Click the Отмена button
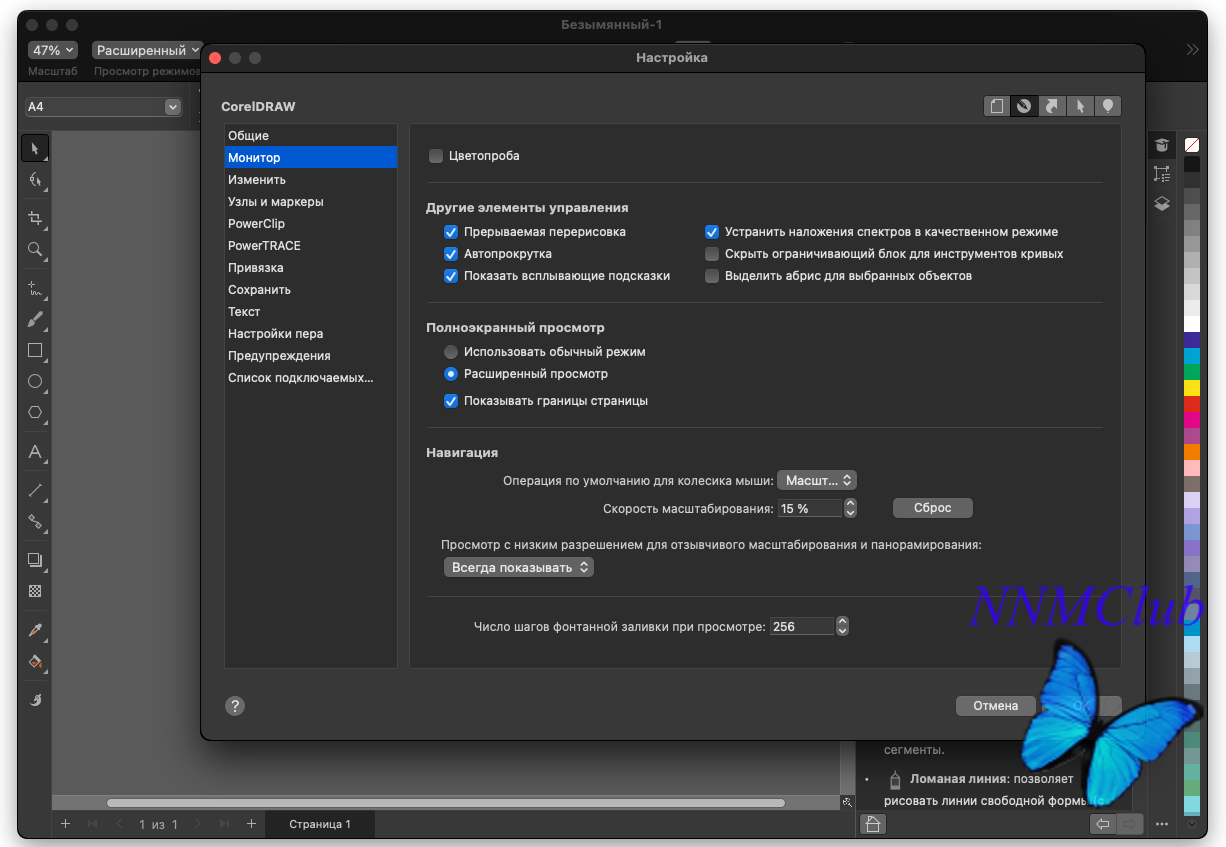This screenshot has width=1226, height=847. click(x=995, y=706)
